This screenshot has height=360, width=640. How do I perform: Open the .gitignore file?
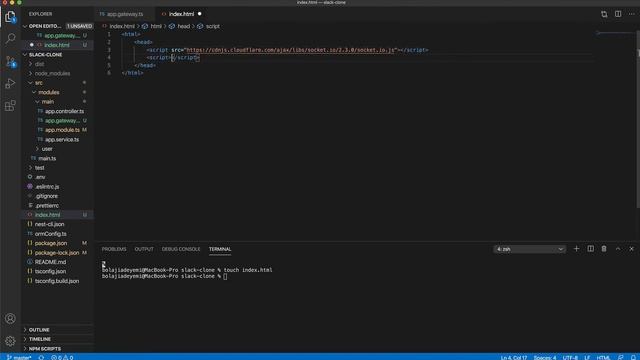[x=57, y=196]
